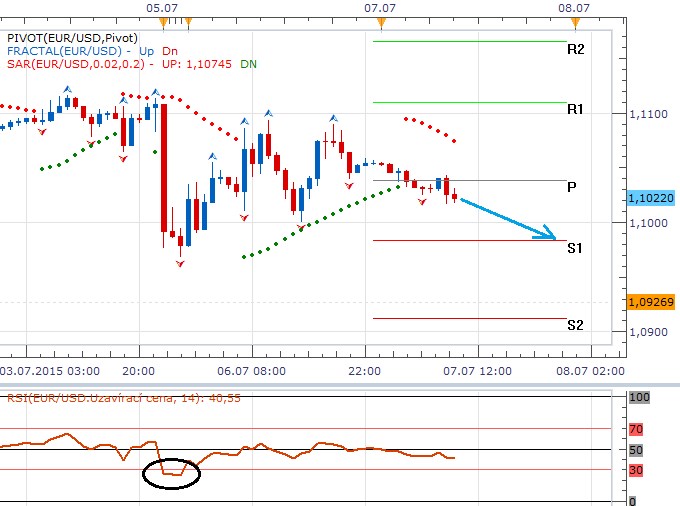Click the orange 1,09269 price tag
Viewport: 680px width, 506px height.
(652, 301)
